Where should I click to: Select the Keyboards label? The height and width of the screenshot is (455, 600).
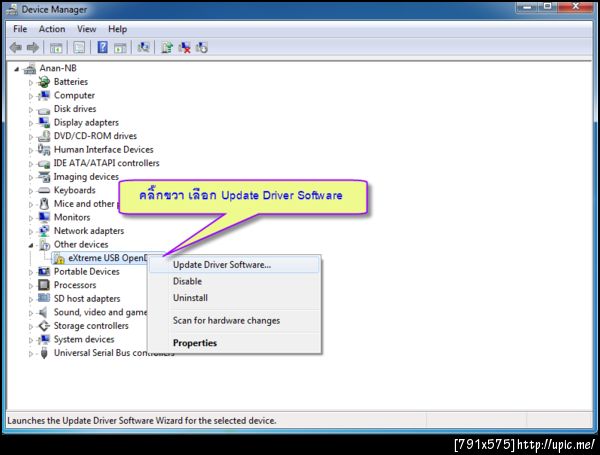pyautogui.click(x=75, y=190)
